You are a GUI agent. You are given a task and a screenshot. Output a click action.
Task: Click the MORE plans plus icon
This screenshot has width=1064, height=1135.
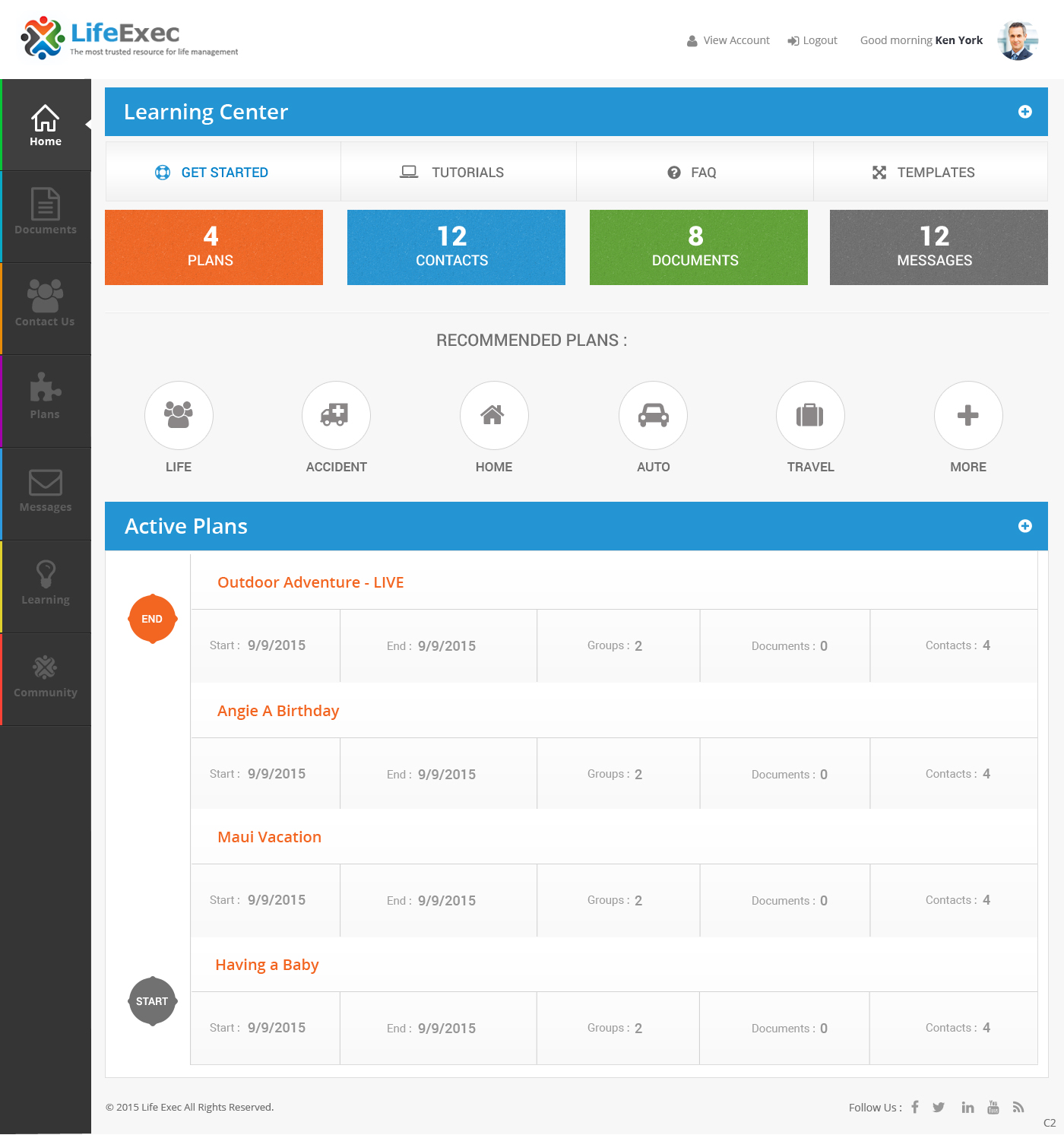(x=968, y=415)
